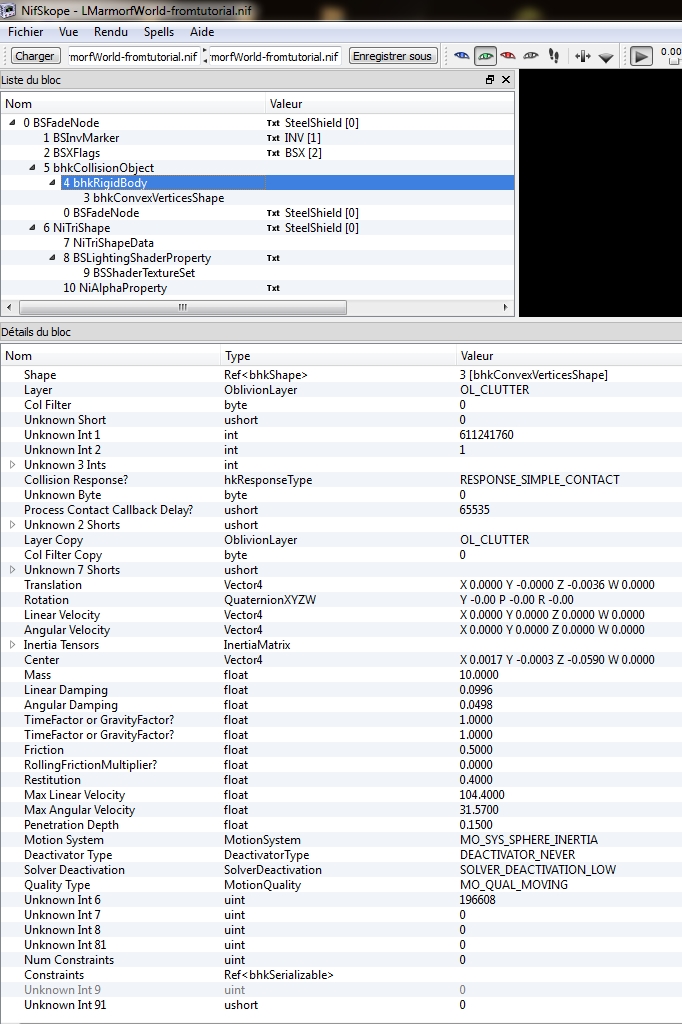Collapse the 6 NiTriShape node
The height and width of the screenshot is (1024, 682).
point(33,227)
